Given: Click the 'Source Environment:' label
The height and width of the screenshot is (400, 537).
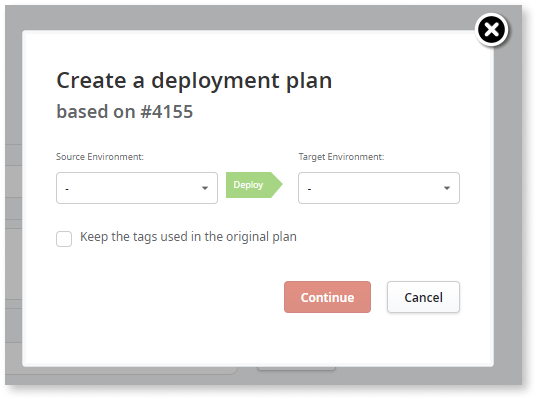Looking at the screenshot, I should point(100,157).
